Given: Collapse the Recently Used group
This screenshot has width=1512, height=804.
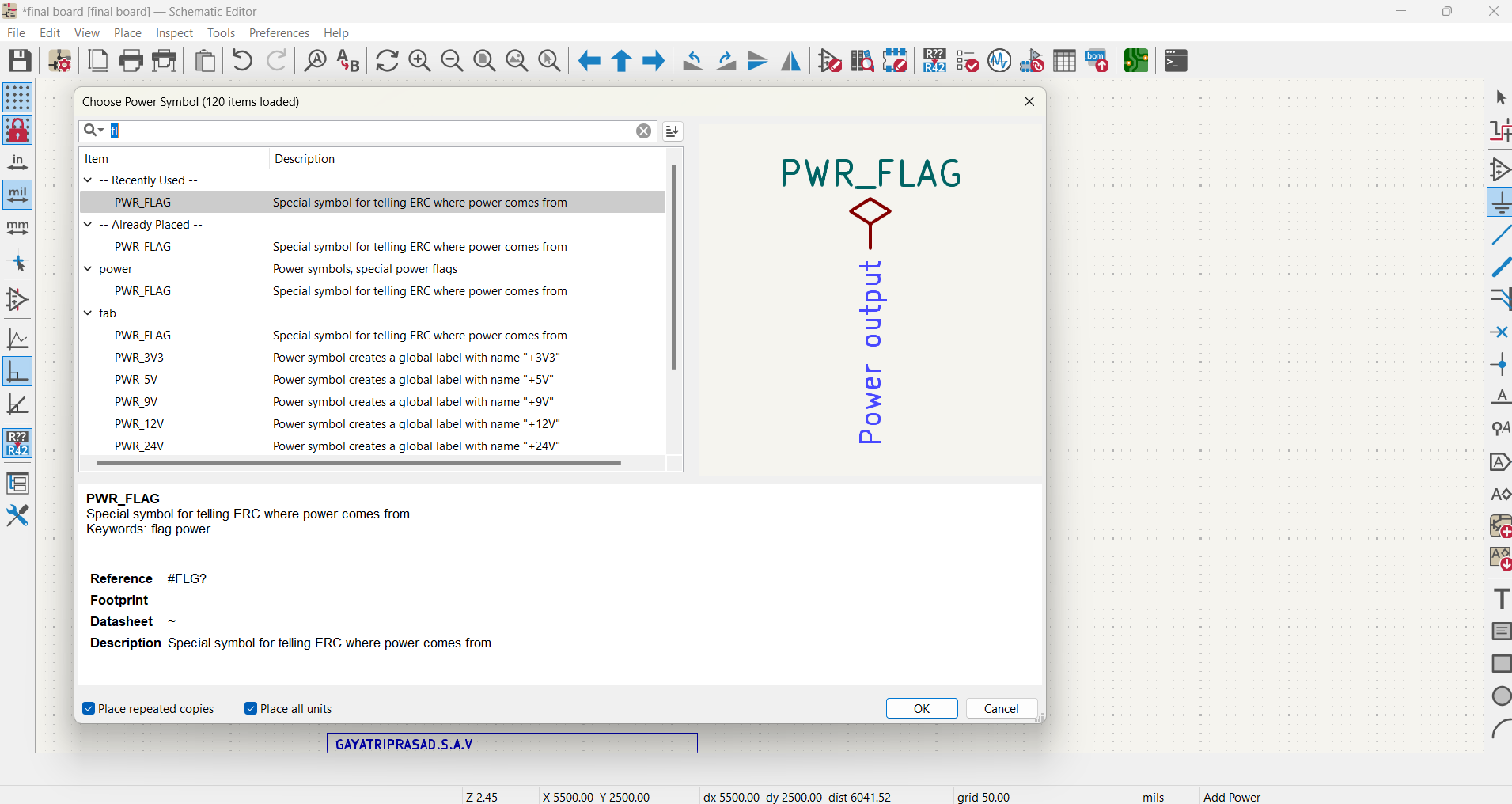Looking at the screenshot, I should point(88,180).
